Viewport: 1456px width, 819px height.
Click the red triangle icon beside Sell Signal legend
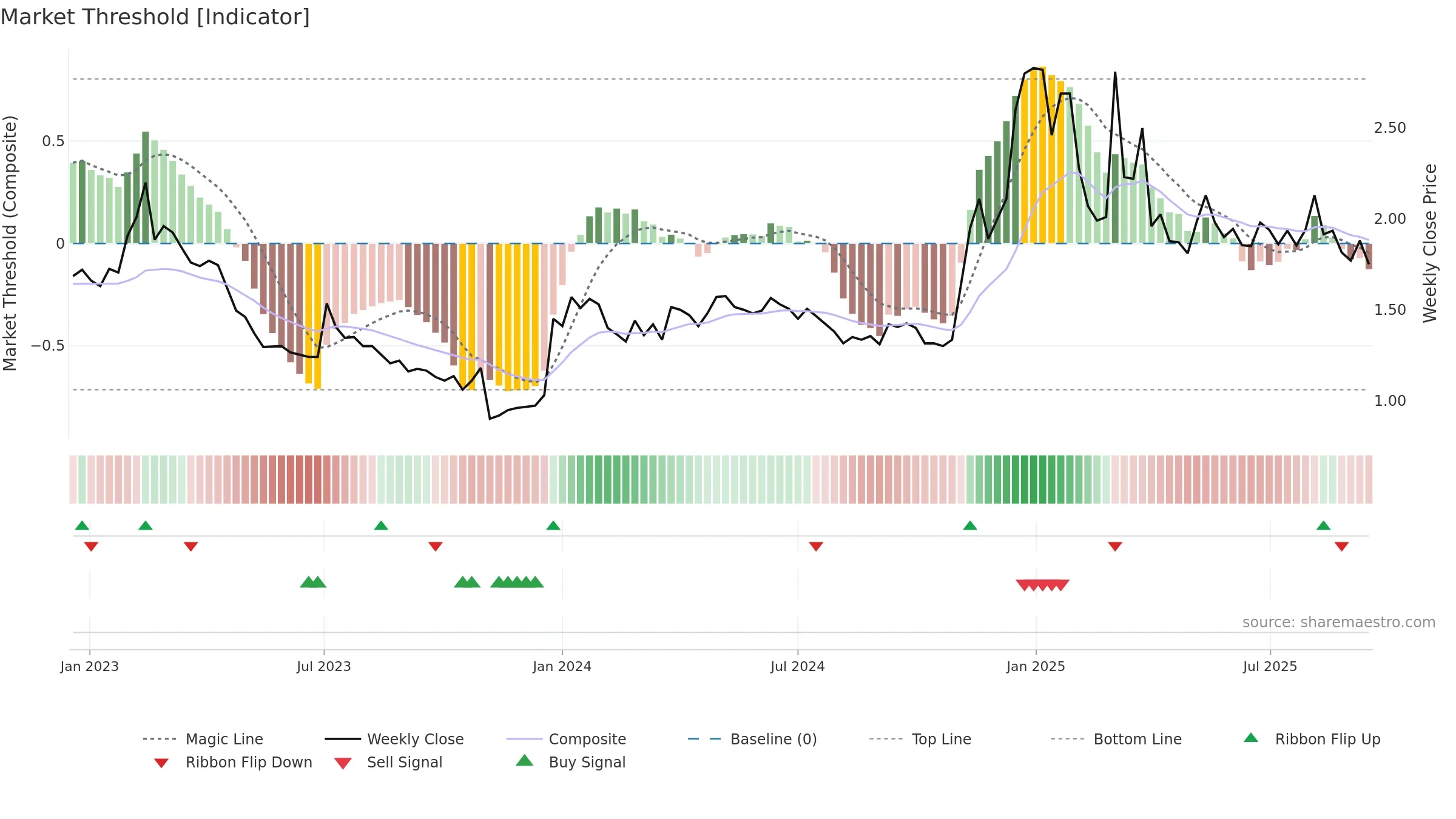coord(343,763)
